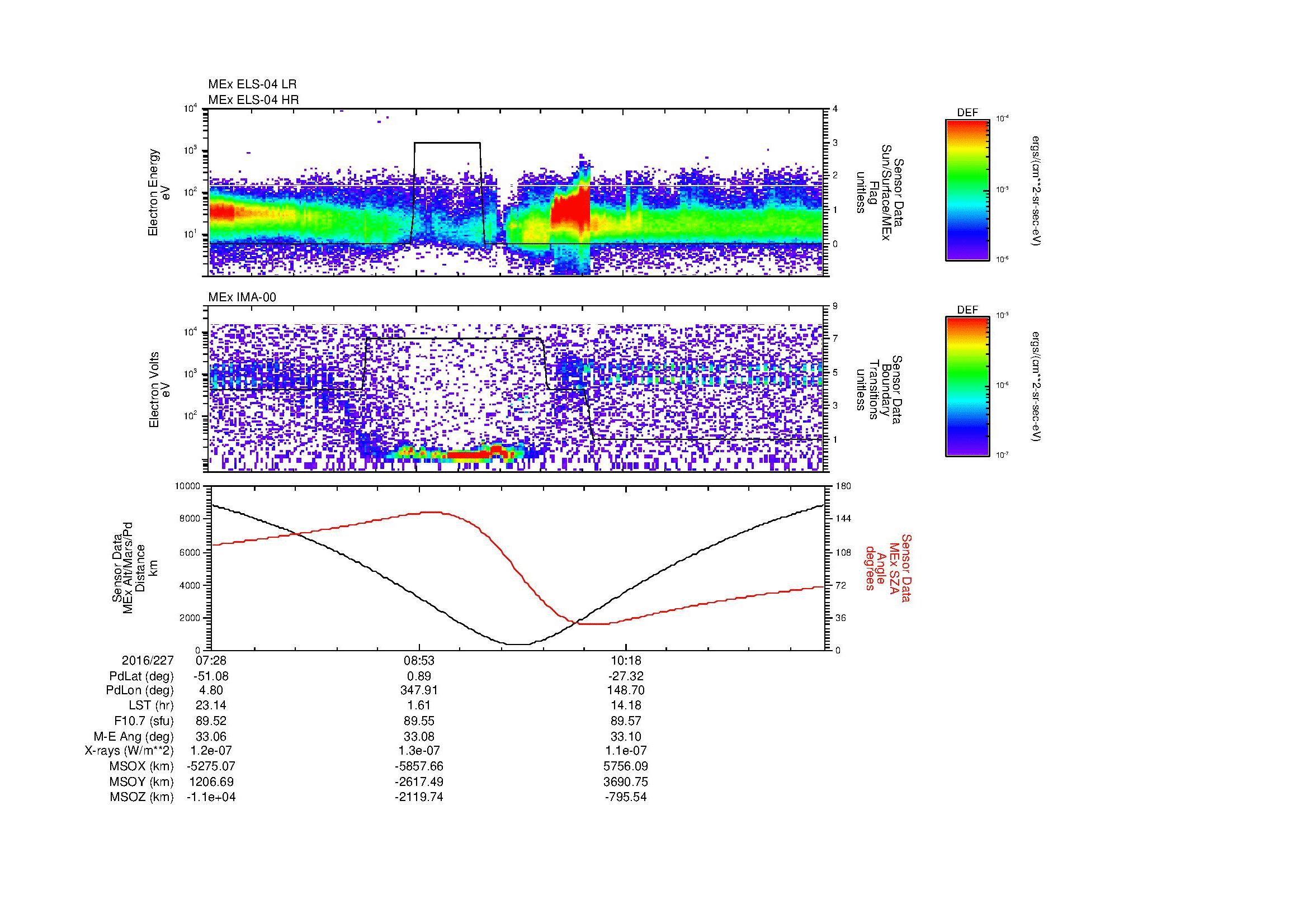Click the date label '2016/227'

coord(148,660)
